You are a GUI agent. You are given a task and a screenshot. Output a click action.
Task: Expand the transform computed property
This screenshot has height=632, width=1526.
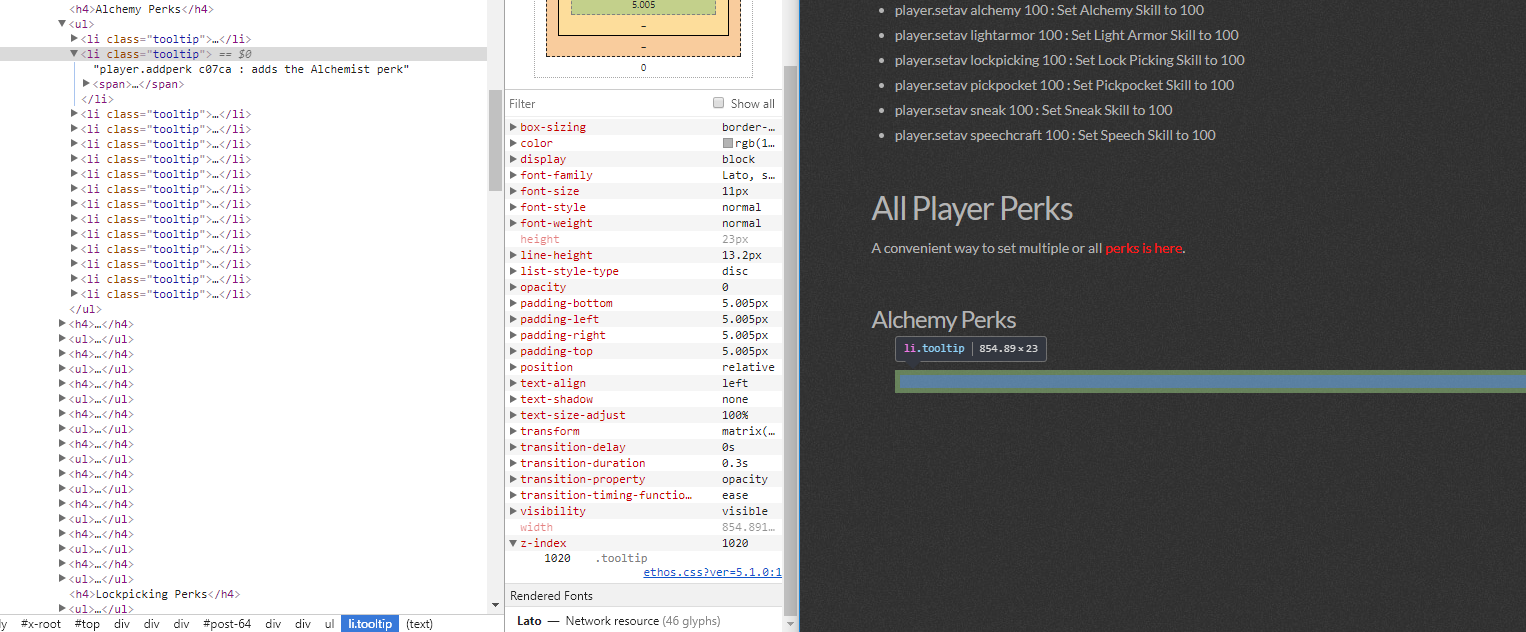tap(513, 432)
